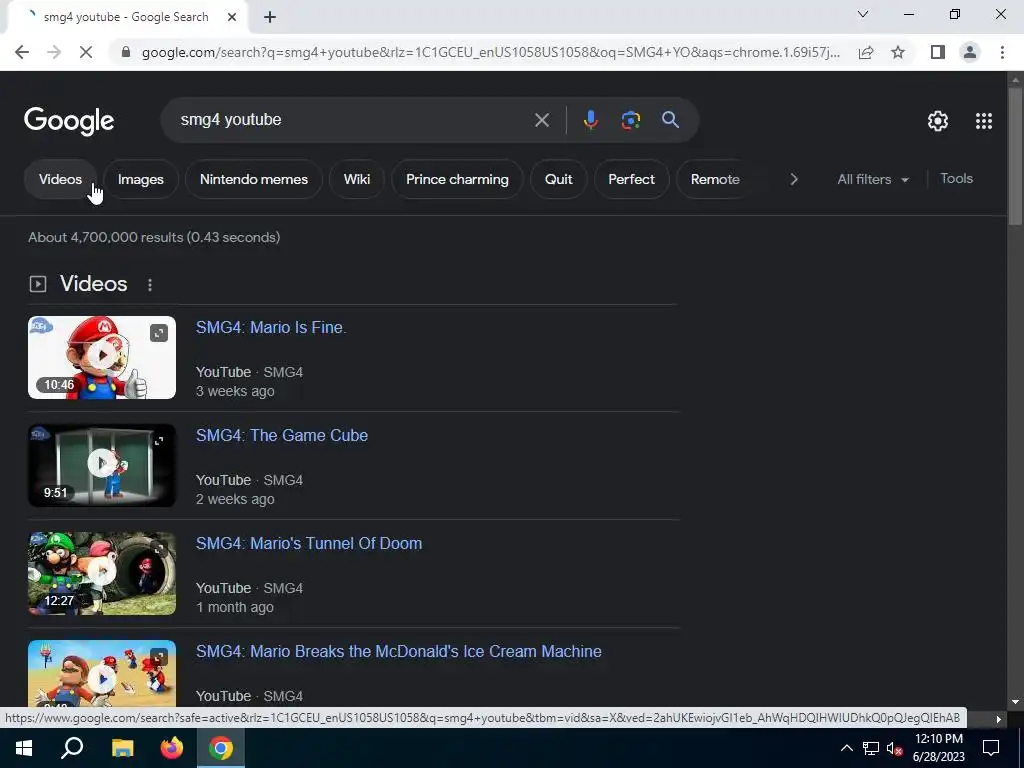Select the Perfect filter chip

coord(631,179)
